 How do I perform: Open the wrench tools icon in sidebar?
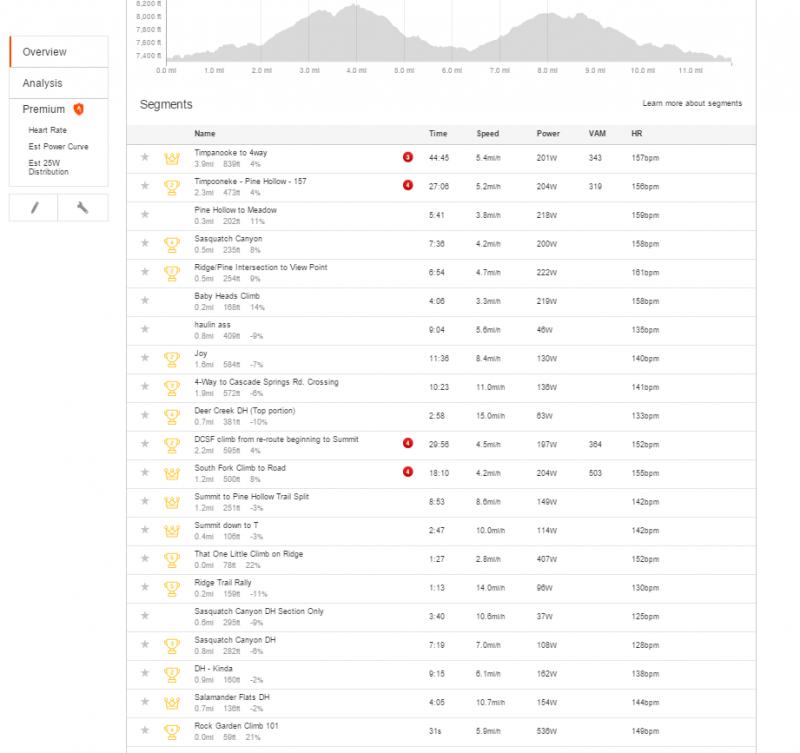(83, 208)
